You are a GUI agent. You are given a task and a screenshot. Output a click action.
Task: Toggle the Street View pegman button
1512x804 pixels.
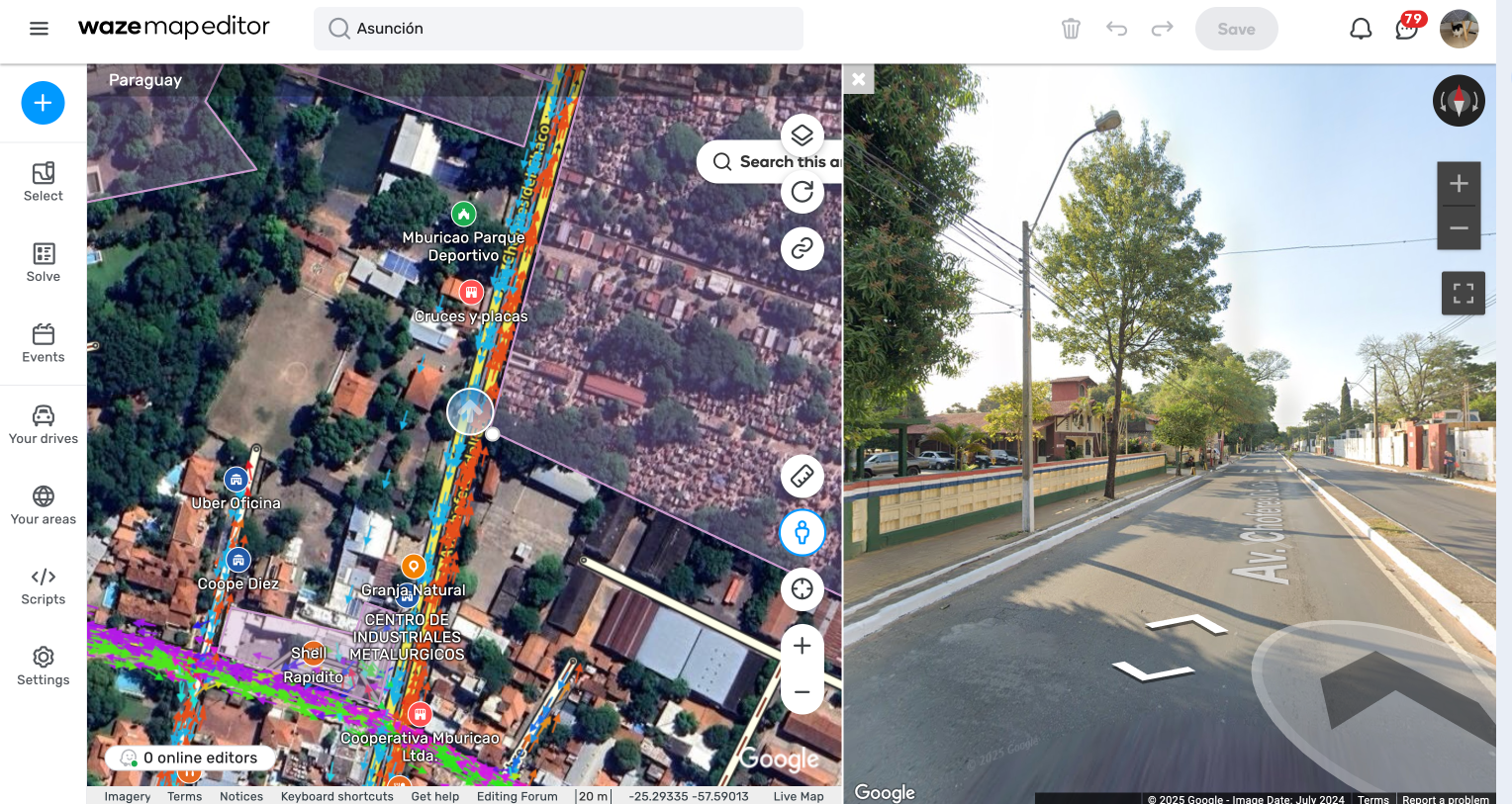tap(802, 533)
